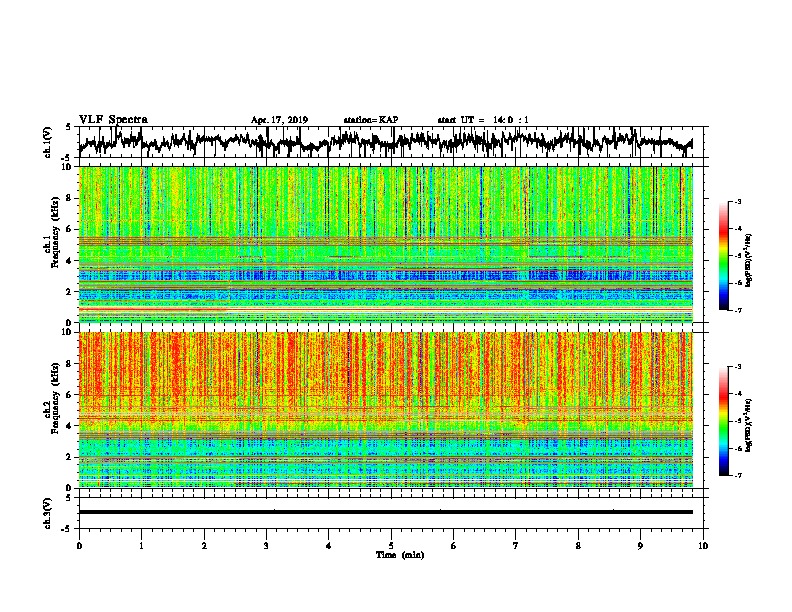Click the "VLF Spectra" plot title
The image size is (792, 612).
(x=113, y=120)
